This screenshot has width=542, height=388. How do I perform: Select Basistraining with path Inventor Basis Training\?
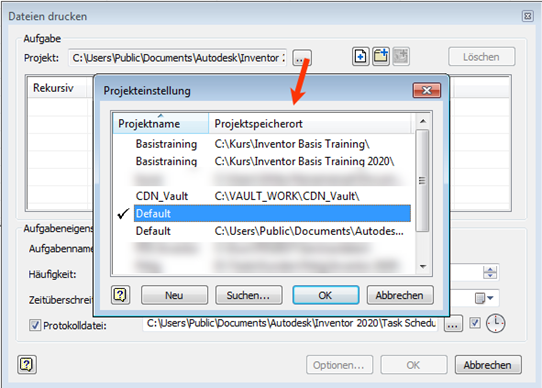point(262,144)
